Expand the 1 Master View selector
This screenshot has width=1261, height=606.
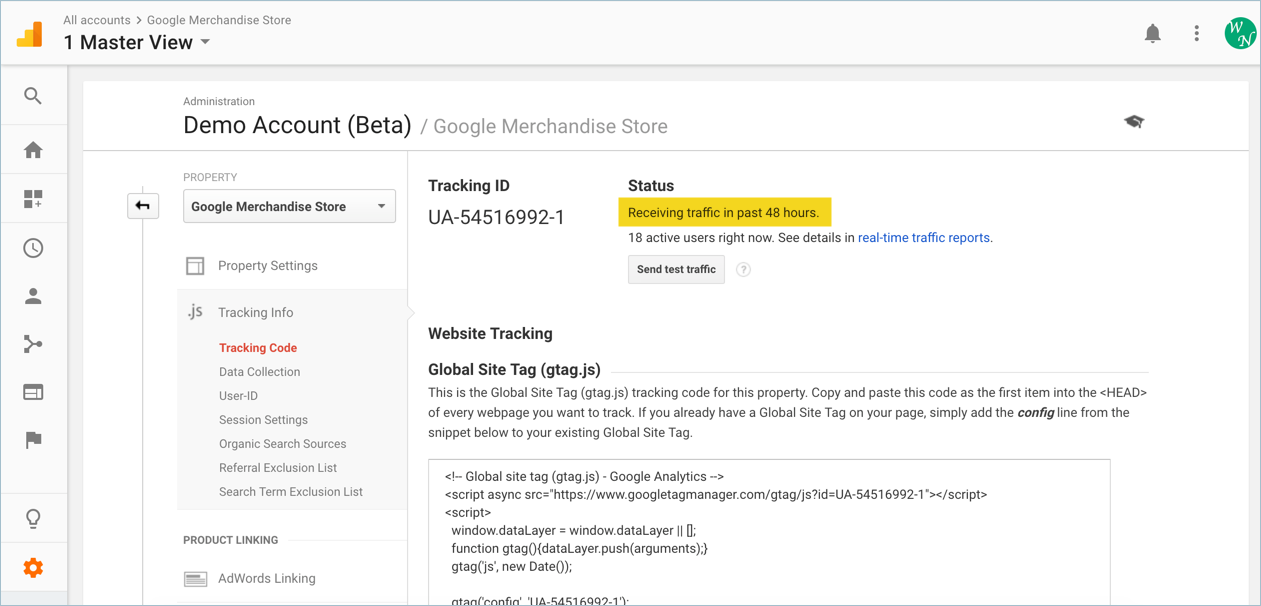137,42
